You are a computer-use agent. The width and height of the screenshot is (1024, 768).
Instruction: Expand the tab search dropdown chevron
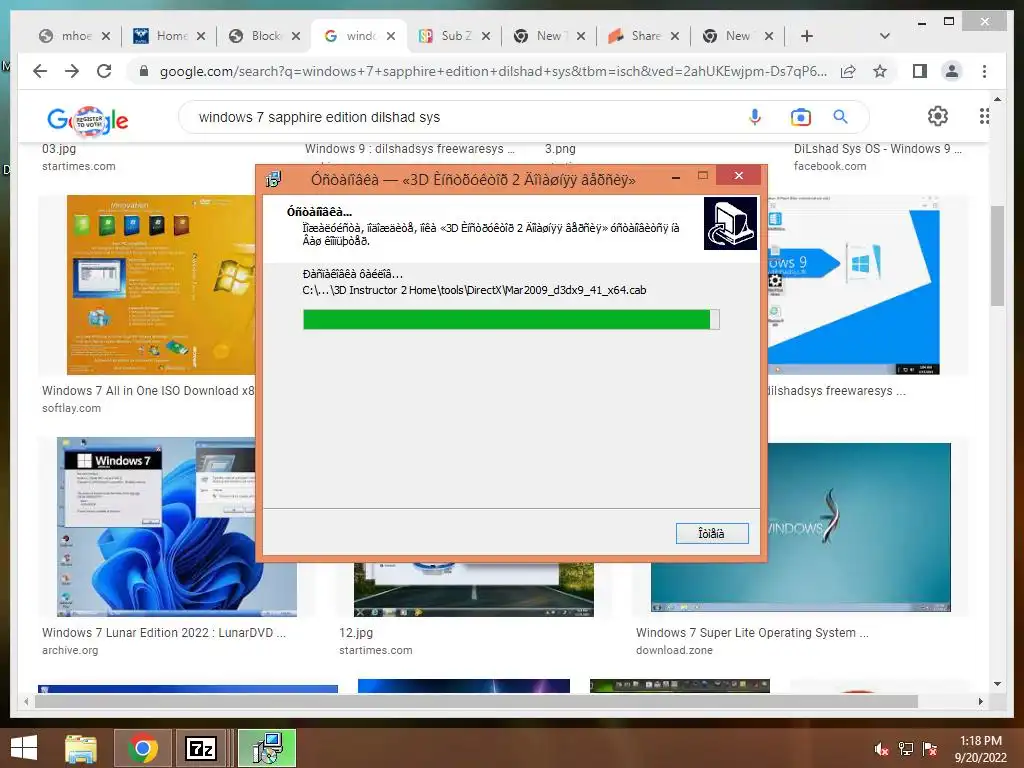coord(885,36)
